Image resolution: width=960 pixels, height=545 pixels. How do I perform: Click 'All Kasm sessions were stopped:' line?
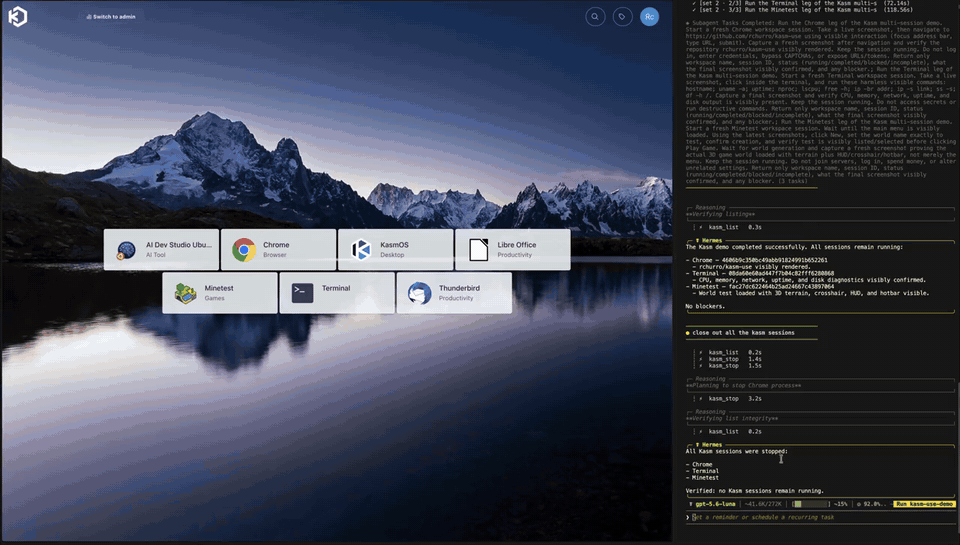pyautogui.click(x=737, y=451)
